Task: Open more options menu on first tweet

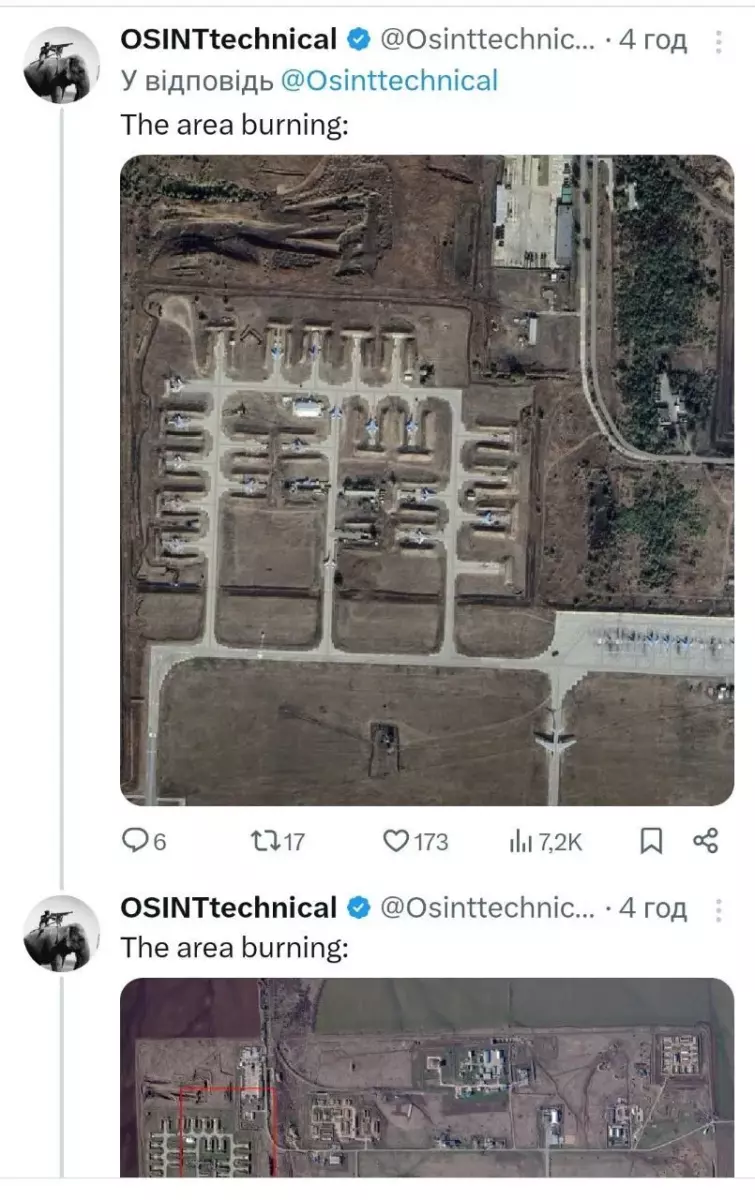Action: point(718,41)
